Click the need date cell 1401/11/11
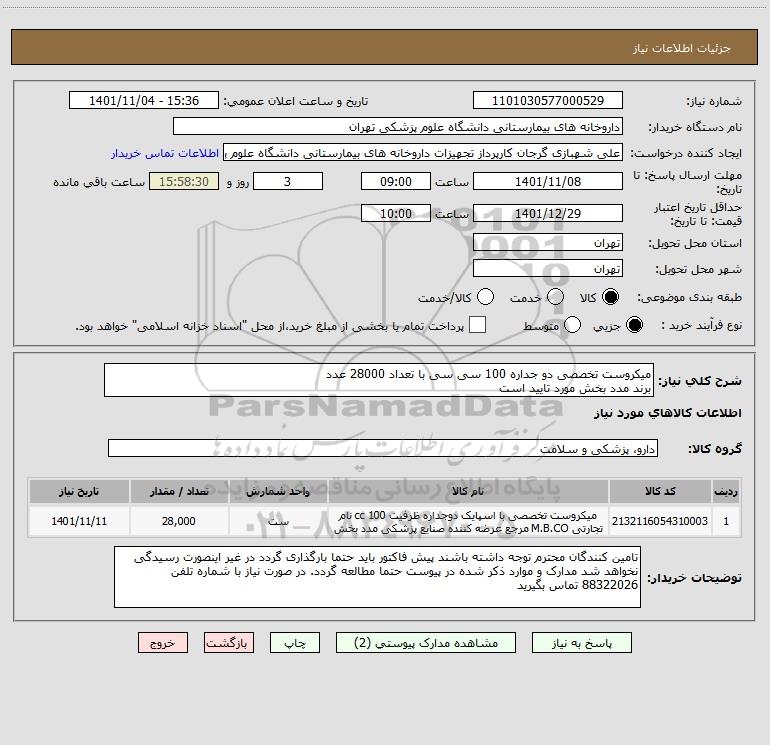 coord(79,521)
